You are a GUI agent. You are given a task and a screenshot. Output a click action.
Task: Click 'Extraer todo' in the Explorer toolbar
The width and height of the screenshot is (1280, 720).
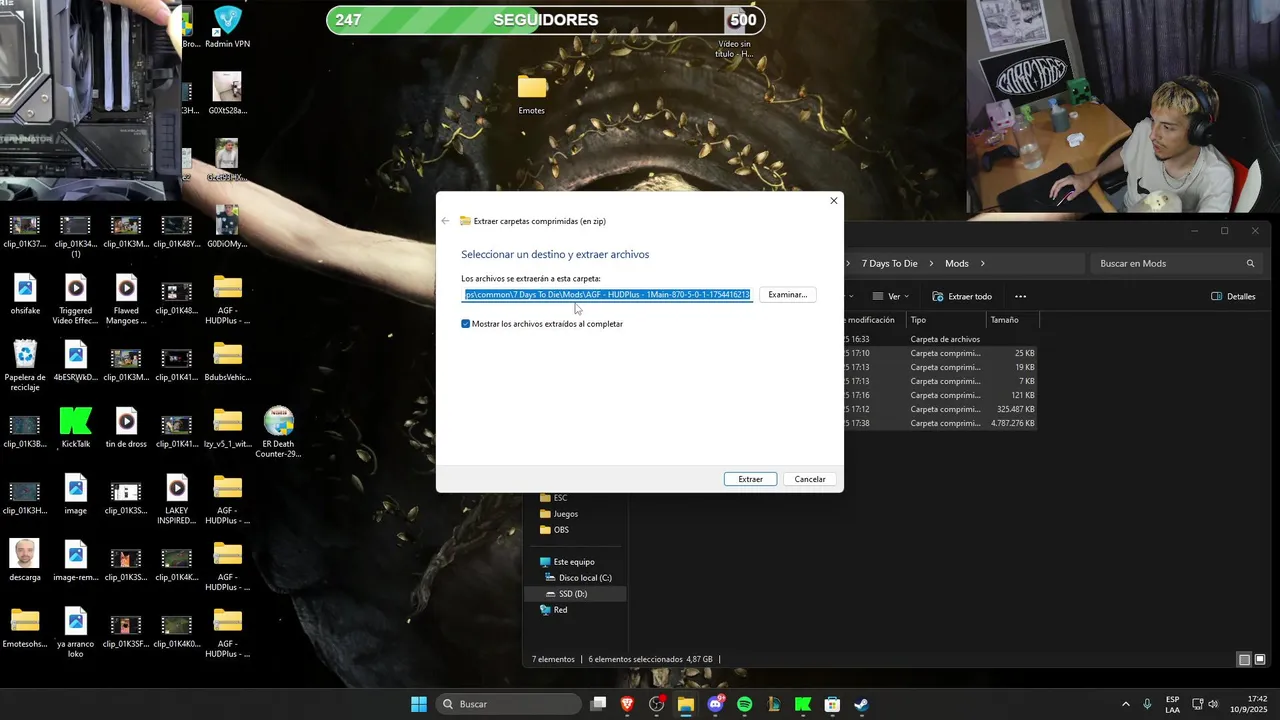pos(962,297)
